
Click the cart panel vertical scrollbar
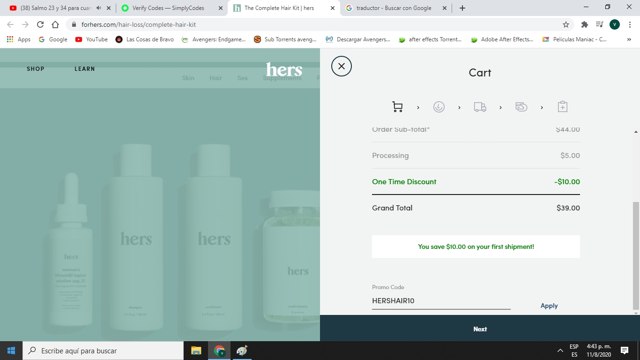(x=636, y=256)
